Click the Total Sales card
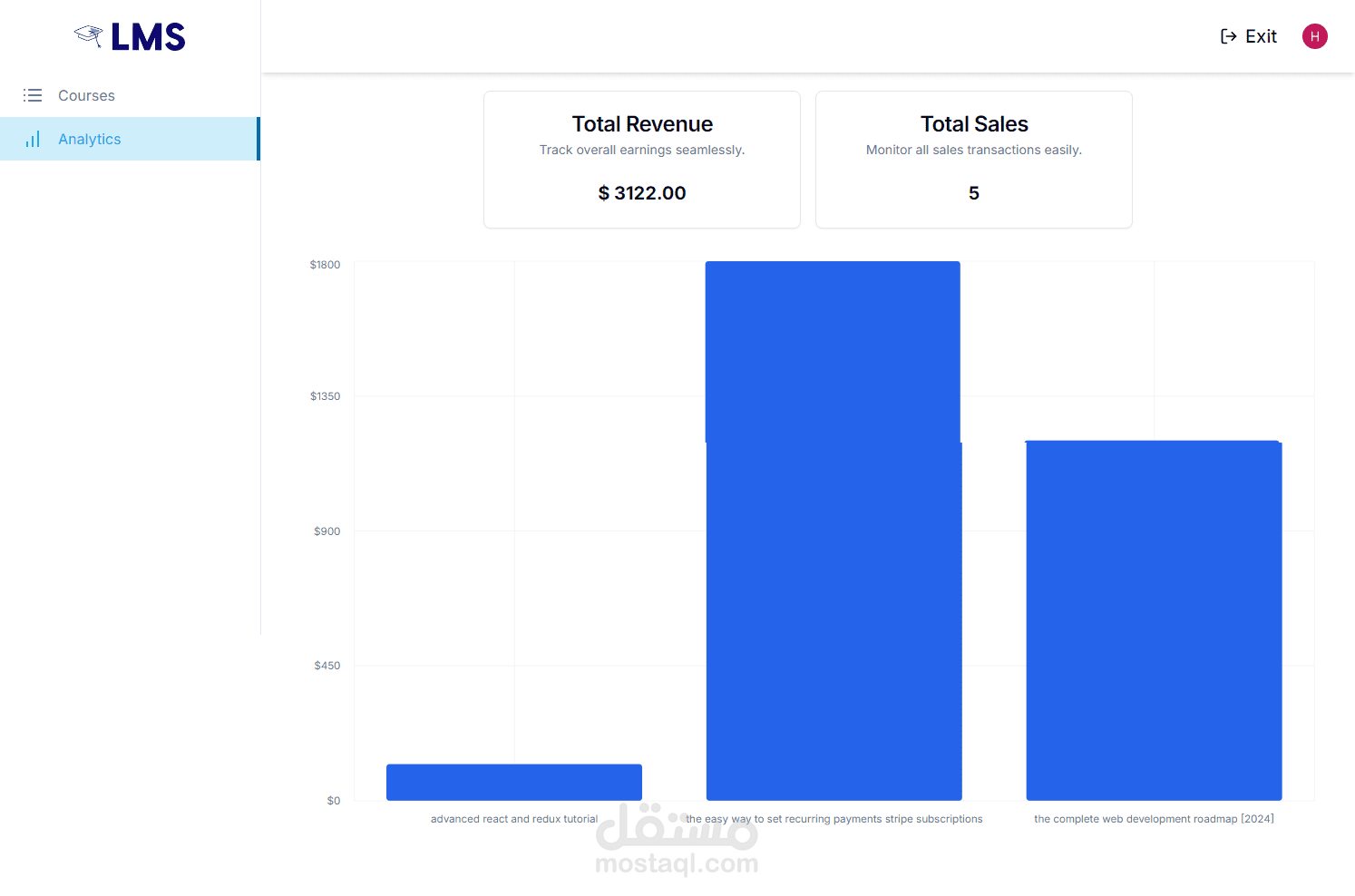This screenshot has width=1355, height=896. tap(973, 160)
